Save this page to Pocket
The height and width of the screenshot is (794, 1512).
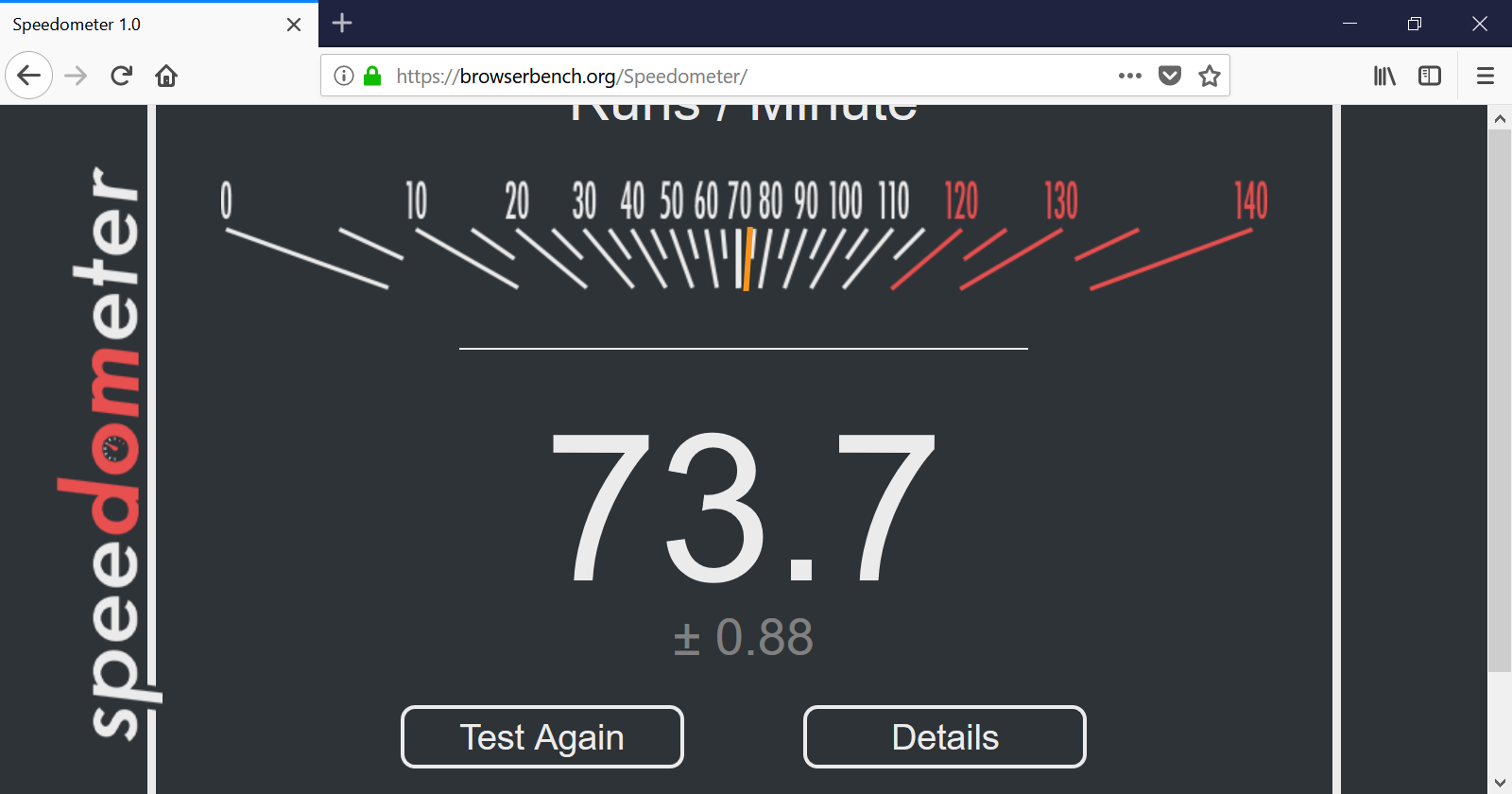[x=1170, y=76]
